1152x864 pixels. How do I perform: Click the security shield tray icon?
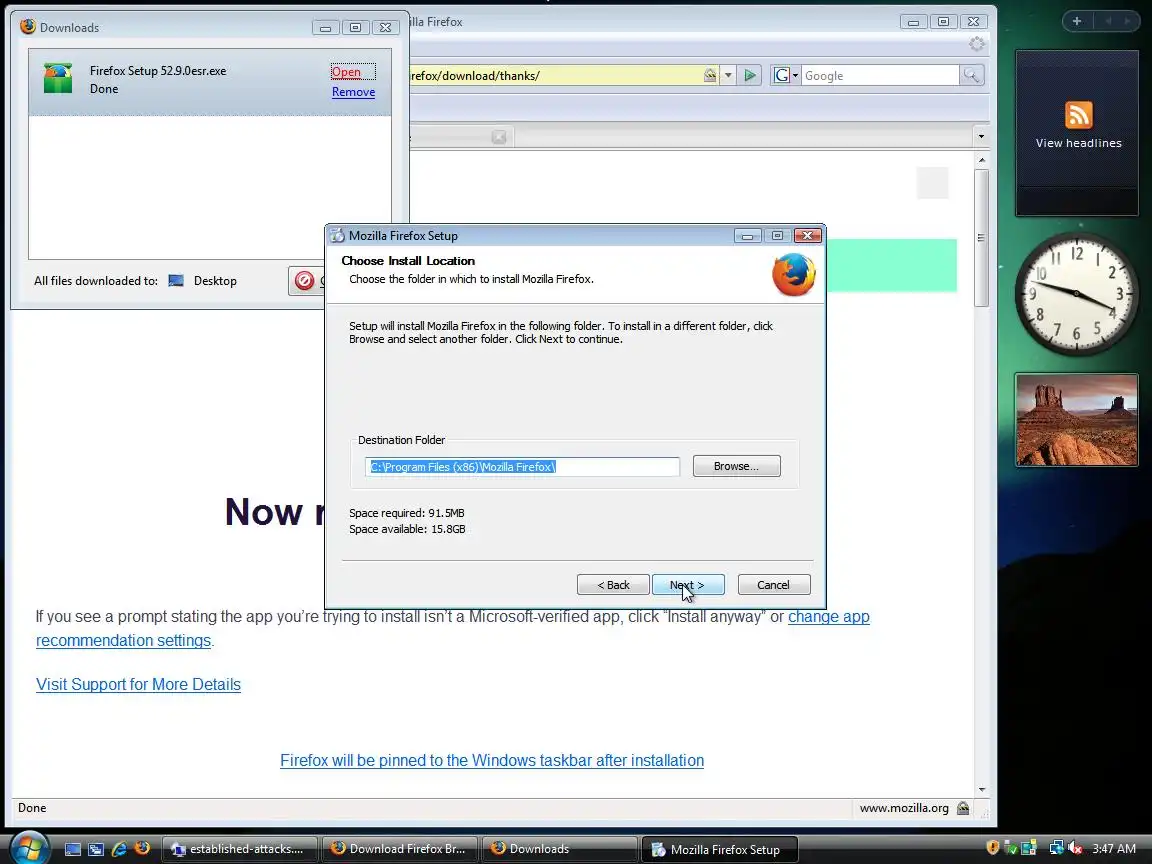point(993,848)
